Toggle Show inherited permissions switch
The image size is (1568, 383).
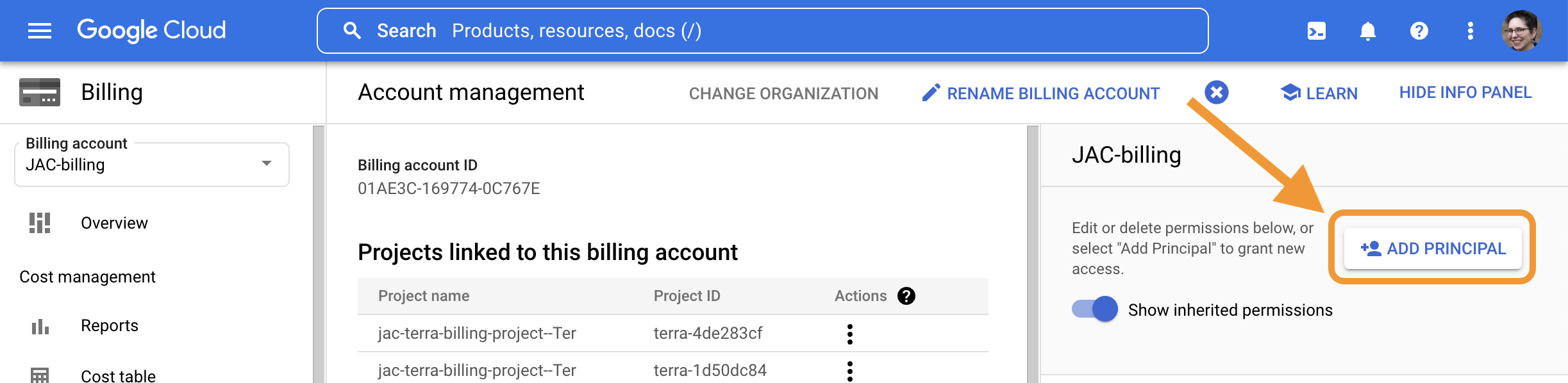1095,309
